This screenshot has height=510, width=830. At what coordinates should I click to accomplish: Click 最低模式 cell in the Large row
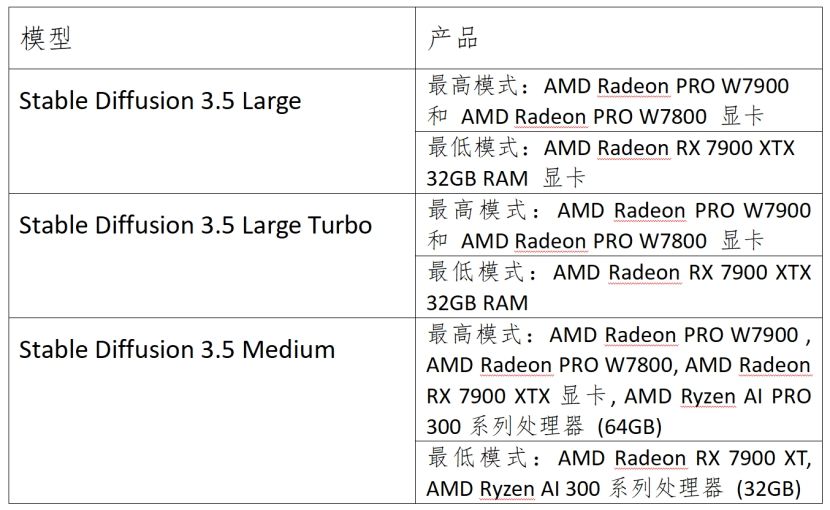619,163
